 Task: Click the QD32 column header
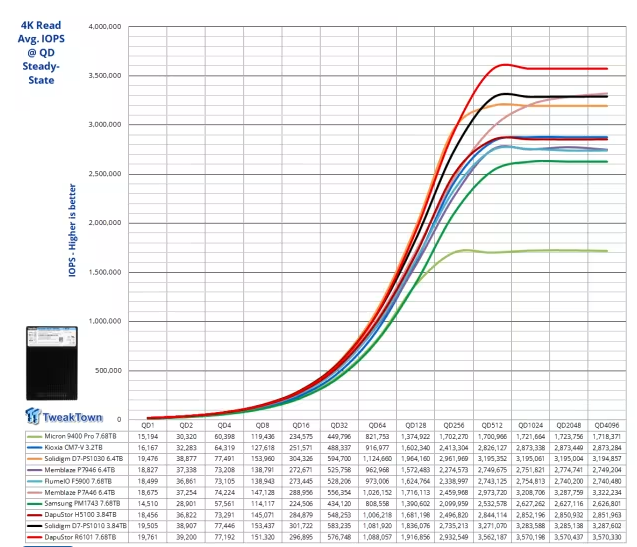(x=339, y=425)
